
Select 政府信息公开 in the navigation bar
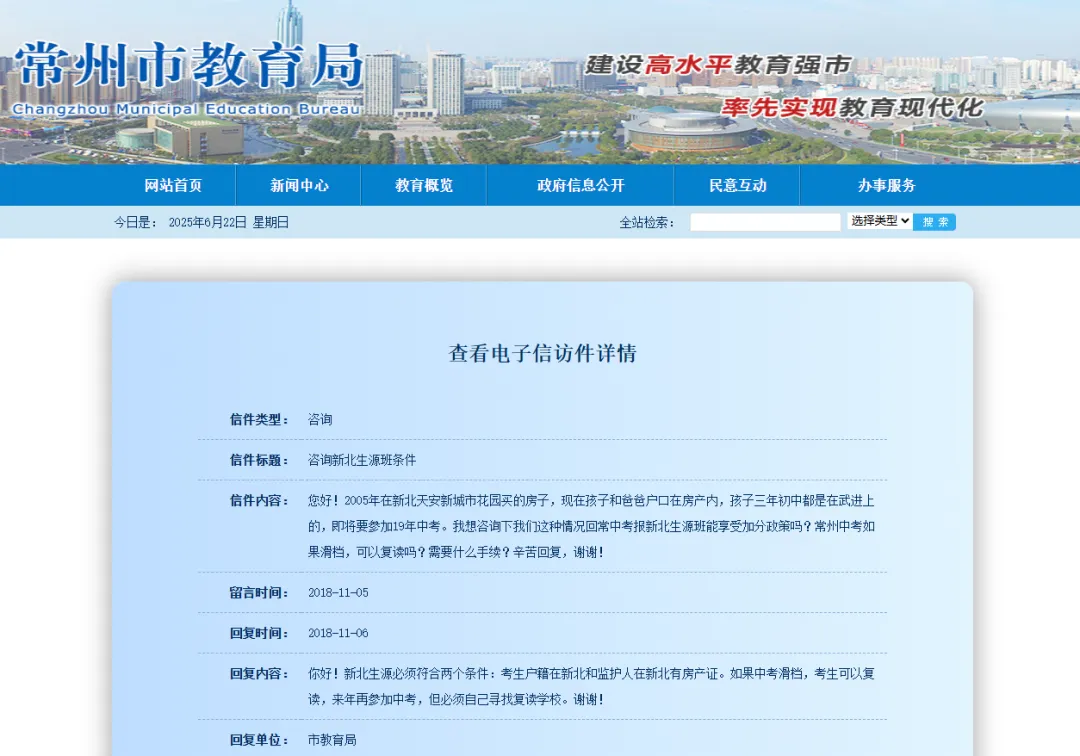click(581, 185)
